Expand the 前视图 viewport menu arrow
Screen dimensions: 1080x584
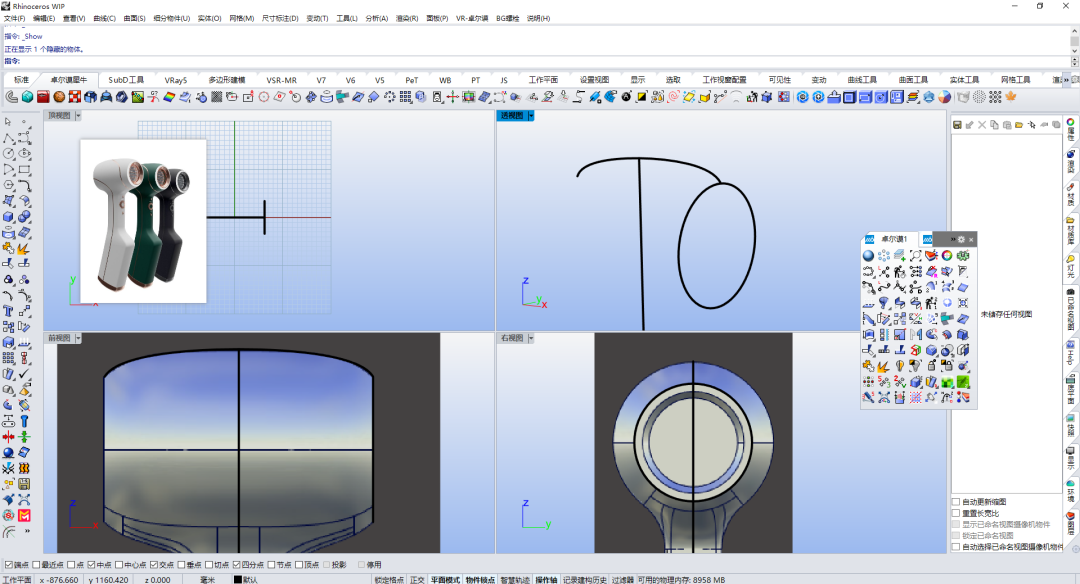coord(78,338)
